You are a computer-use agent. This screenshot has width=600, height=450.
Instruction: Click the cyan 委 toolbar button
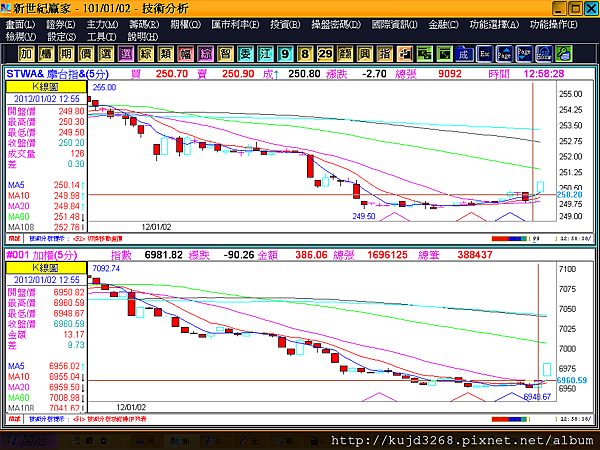[245, 54]
